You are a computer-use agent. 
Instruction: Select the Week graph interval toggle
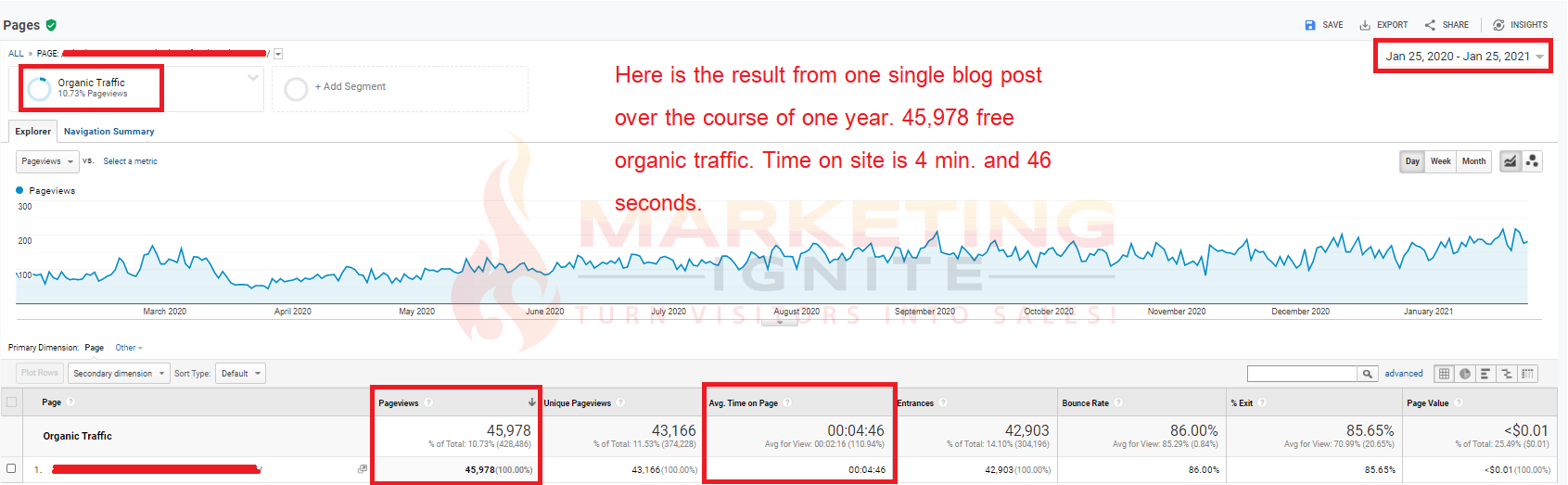click(x=1440, y=161)
